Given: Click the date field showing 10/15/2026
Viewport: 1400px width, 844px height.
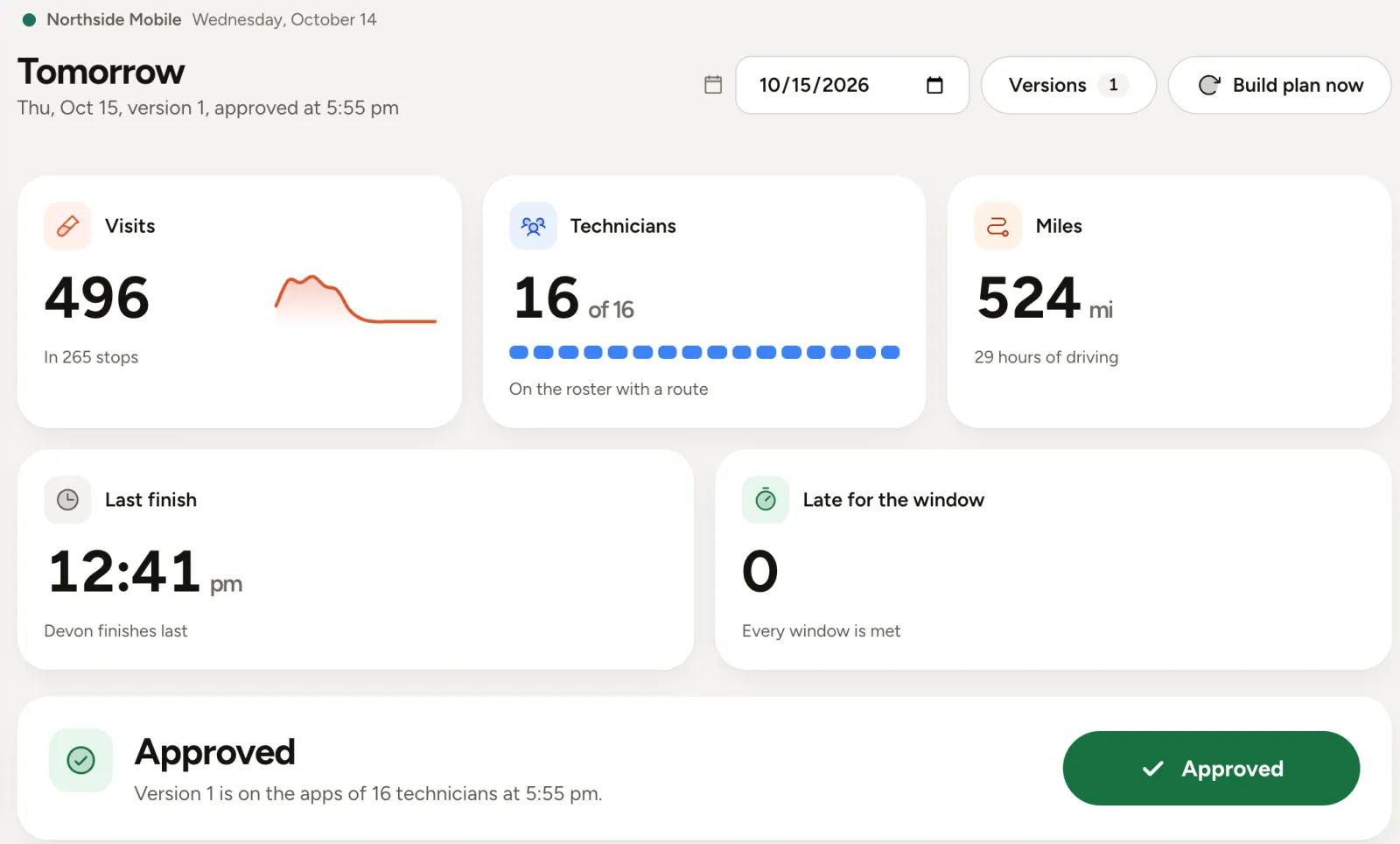Looking at the screenshot, I should click(852, 85).
